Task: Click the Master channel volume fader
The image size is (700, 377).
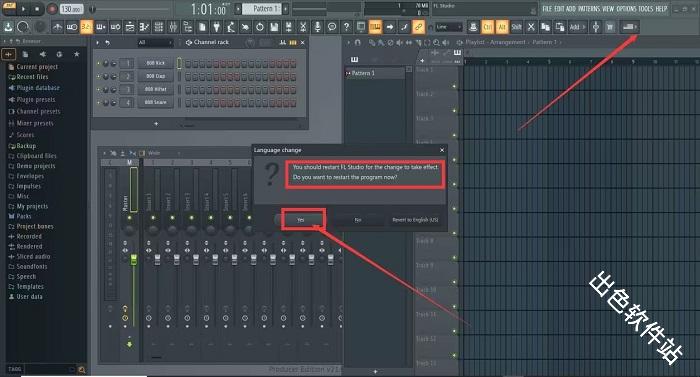Action: pyautogui.click(x=133, y=260)
